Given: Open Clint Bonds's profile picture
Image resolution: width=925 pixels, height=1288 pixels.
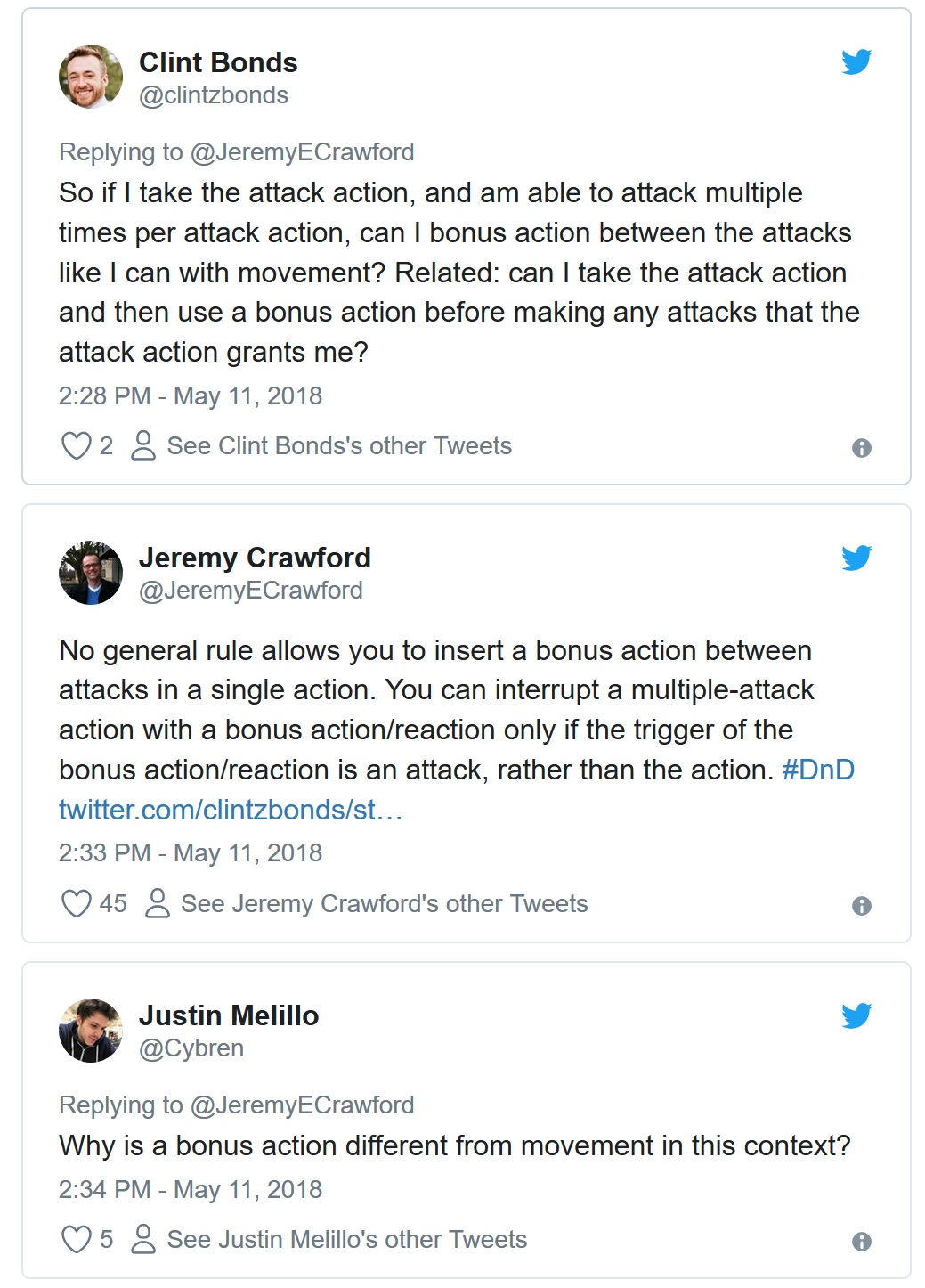Looking at the screenshot, I should [x=91, y=77].
